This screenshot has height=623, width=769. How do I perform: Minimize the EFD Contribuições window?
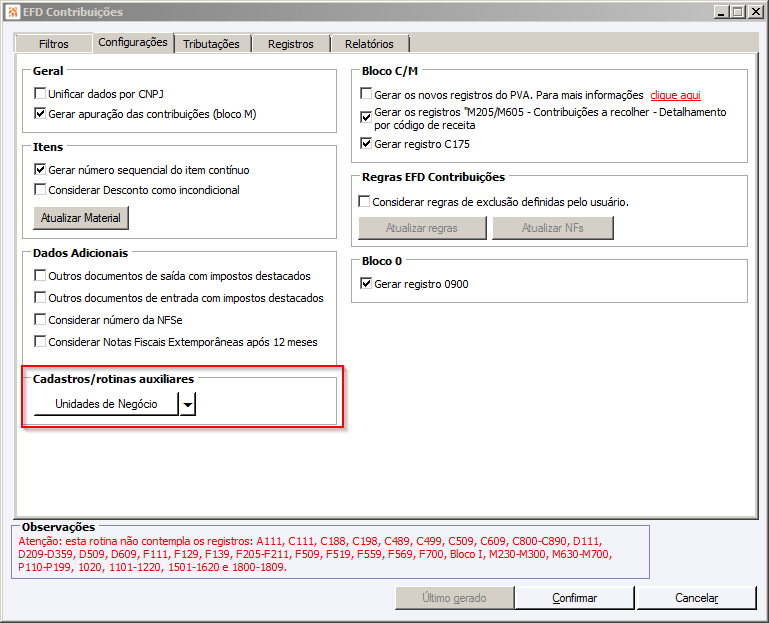pos(720,12)
